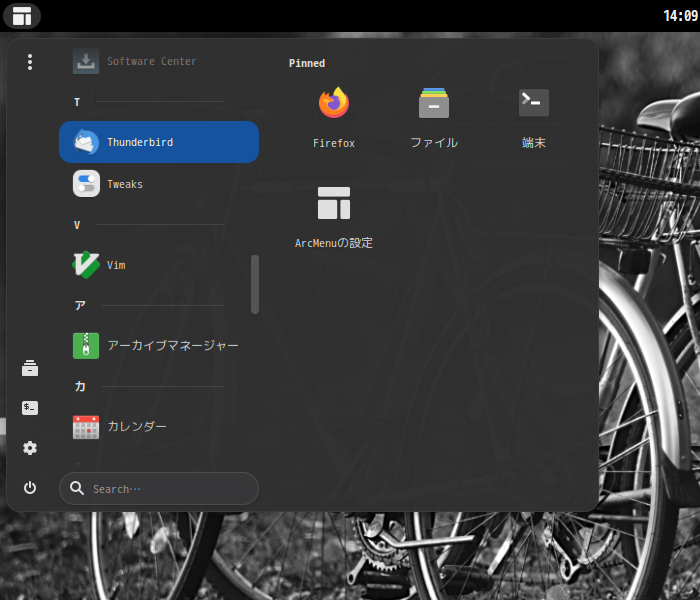Open Software Center from app list
This screenshot has width=700, height=600.
click(159, 61)
